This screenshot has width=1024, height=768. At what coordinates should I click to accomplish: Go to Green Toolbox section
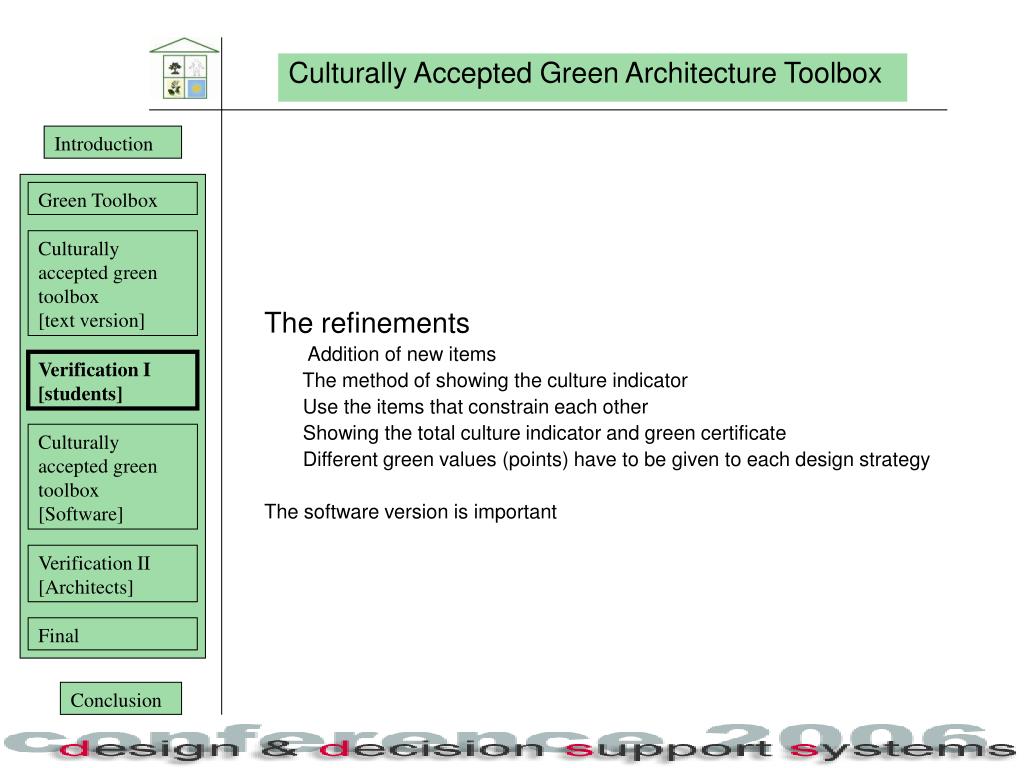tap(112, 199)
